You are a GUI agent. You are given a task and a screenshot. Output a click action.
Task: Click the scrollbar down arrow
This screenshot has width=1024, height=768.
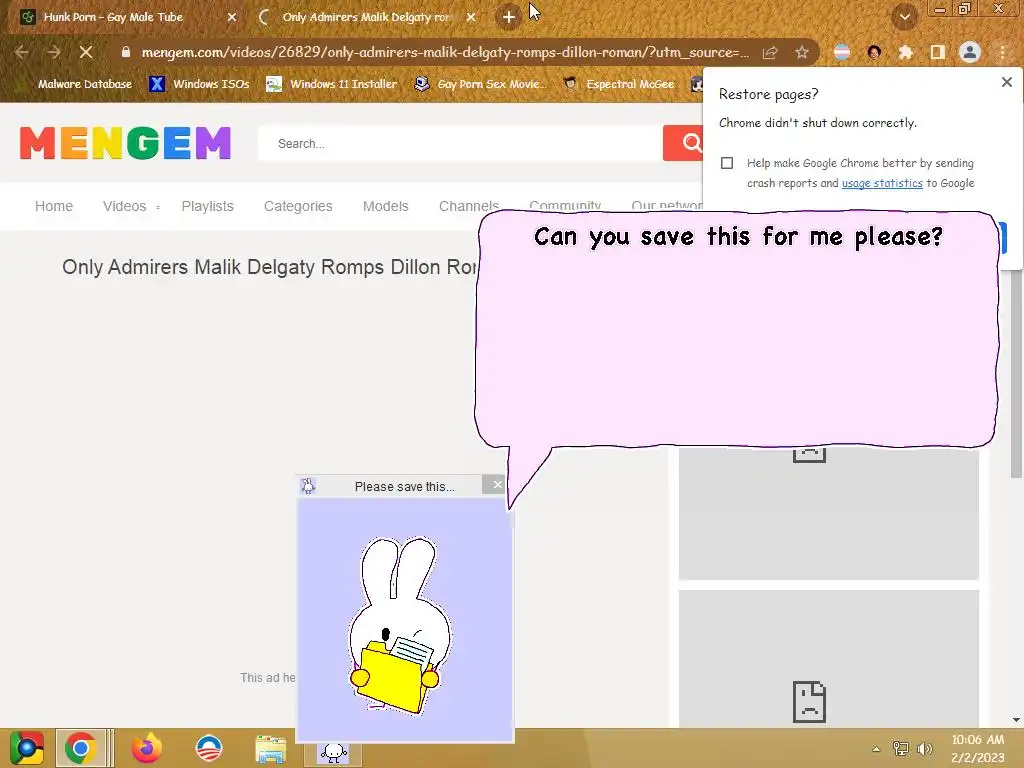[x=1016, y=720]
